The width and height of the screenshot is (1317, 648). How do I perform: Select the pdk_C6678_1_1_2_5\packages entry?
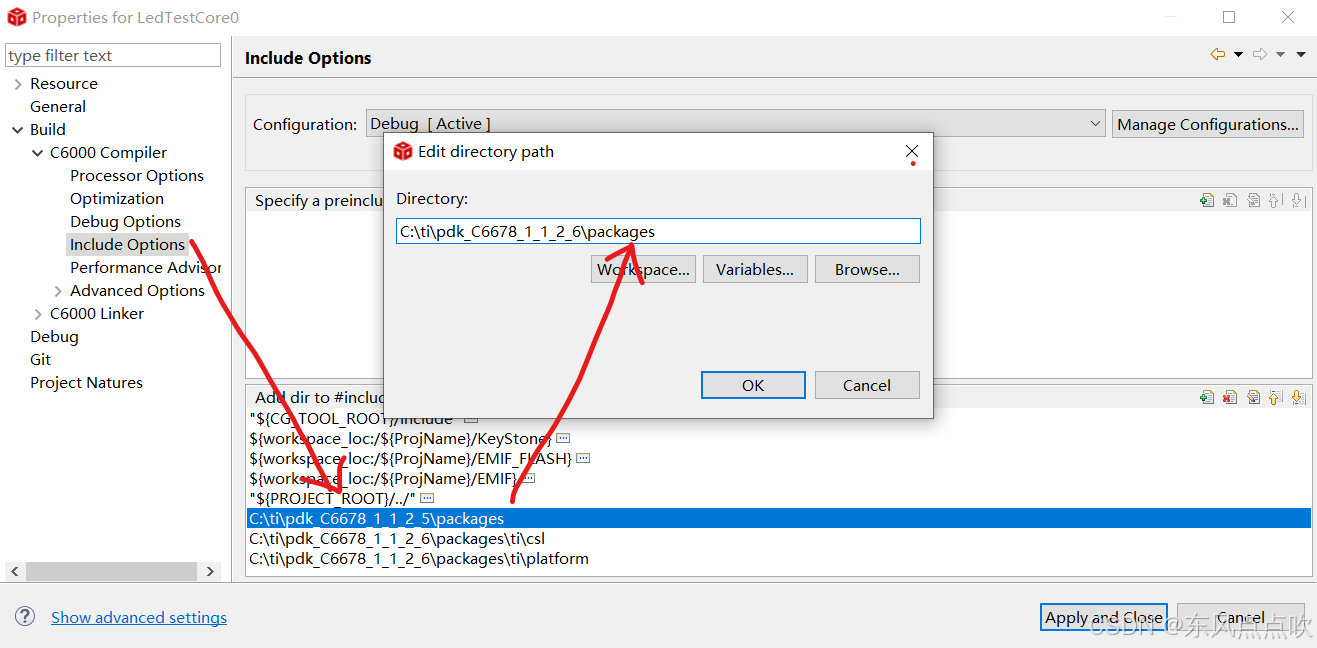[778, 518]
